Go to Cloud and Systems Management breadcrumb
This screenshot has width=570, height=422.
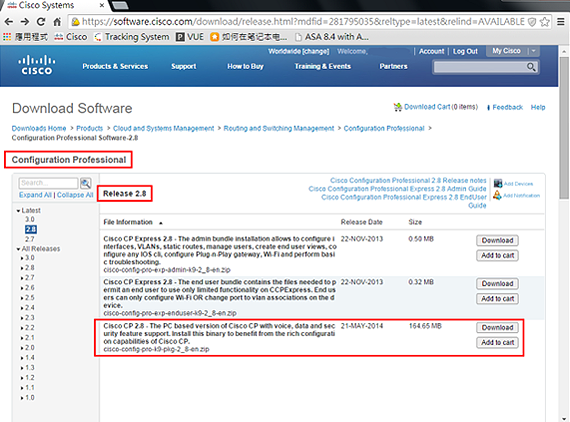click(x=164, y=128)
